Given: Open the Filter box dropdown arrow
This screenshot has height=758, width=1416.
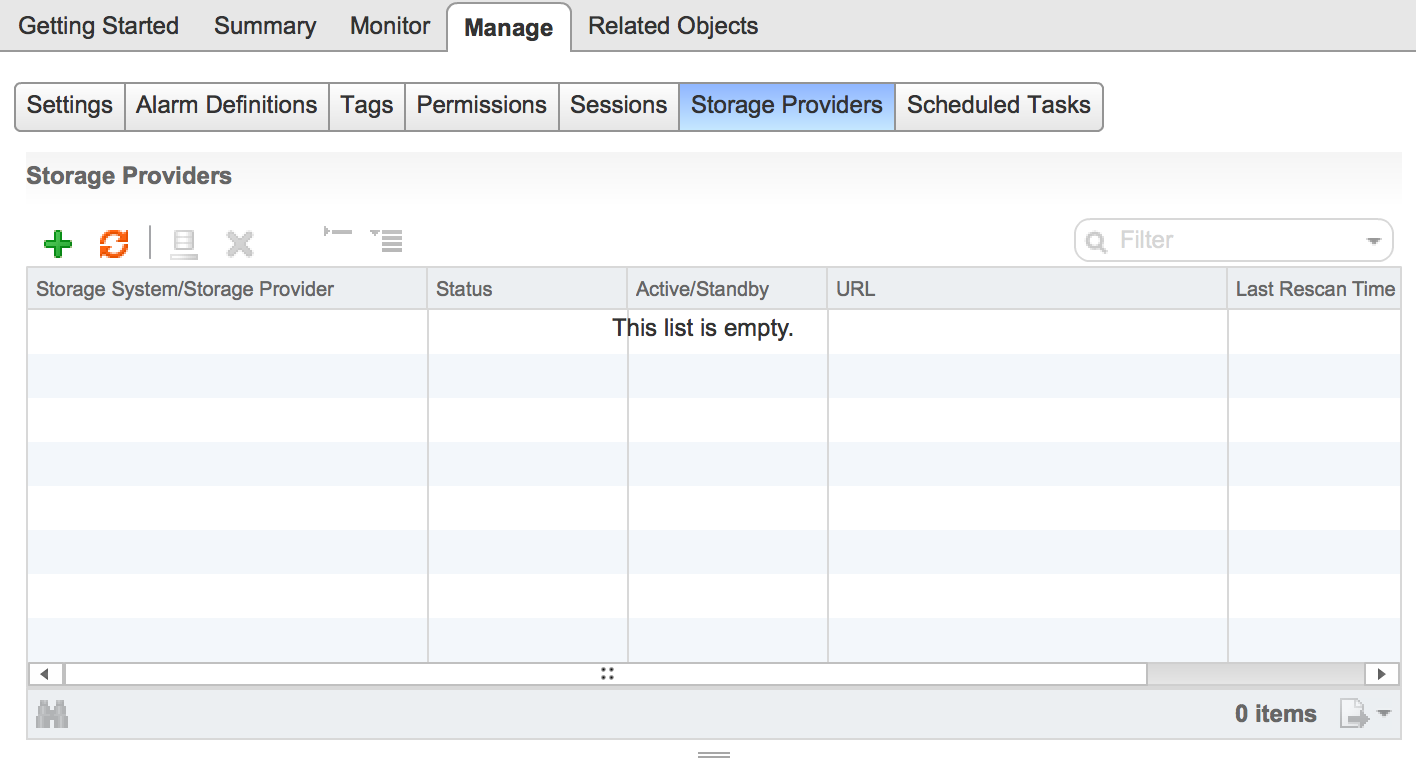Looking at the screenshot, I should (x=1374, y=241).
